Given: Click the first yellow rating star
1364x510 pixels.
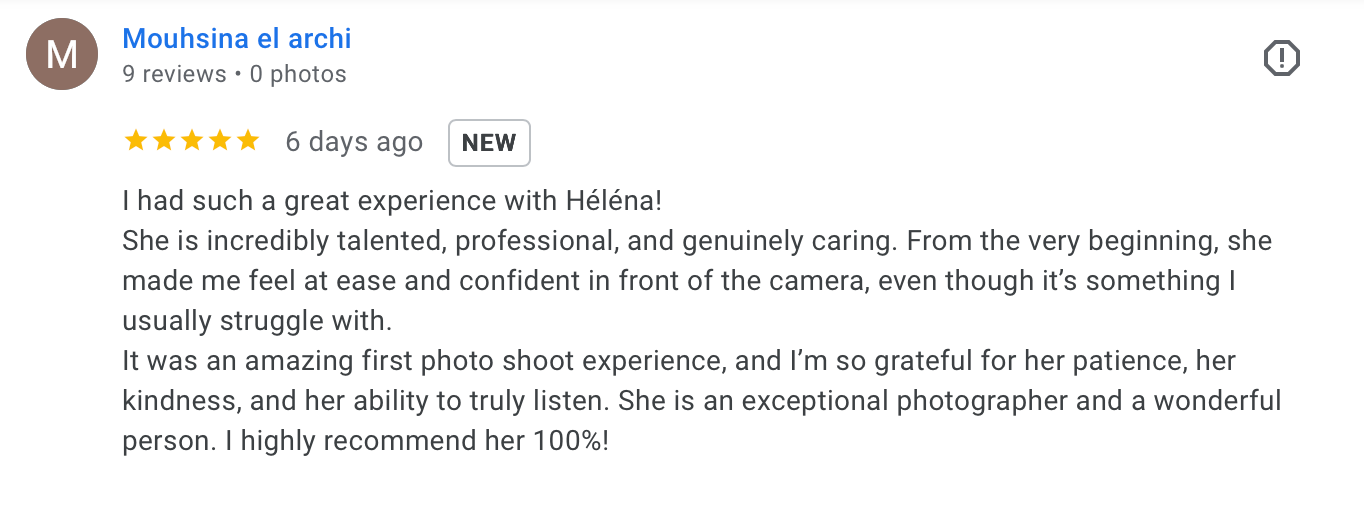Looking at the screenshot, I should tap(134, 141).
